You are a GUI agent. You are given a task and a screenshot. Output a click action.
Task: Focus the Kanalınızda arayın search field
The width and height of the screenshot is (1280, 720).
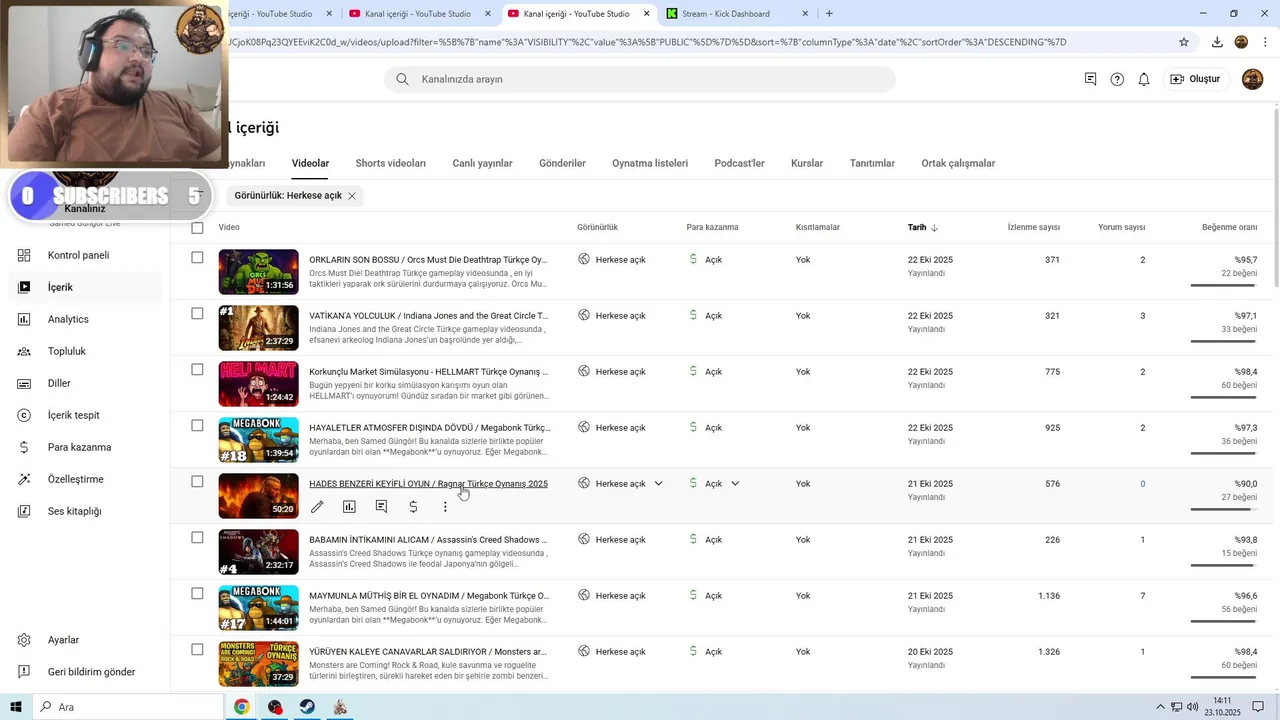tap(640, 79)
